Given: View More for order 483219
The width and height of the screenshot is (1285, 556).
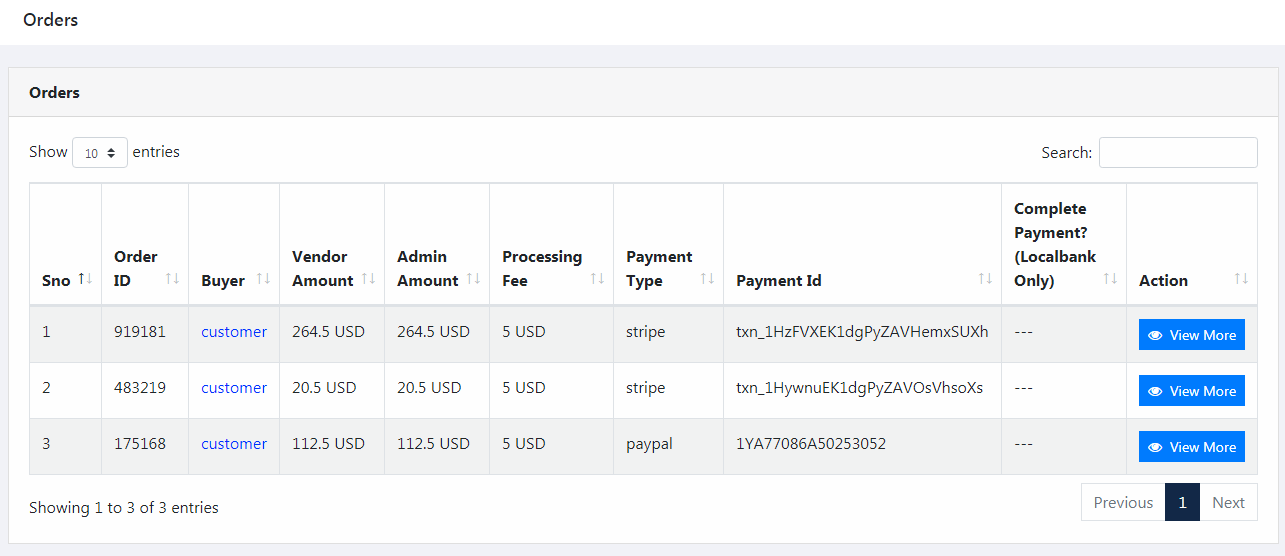Looking at the screenshot, I should [1191, 391].
